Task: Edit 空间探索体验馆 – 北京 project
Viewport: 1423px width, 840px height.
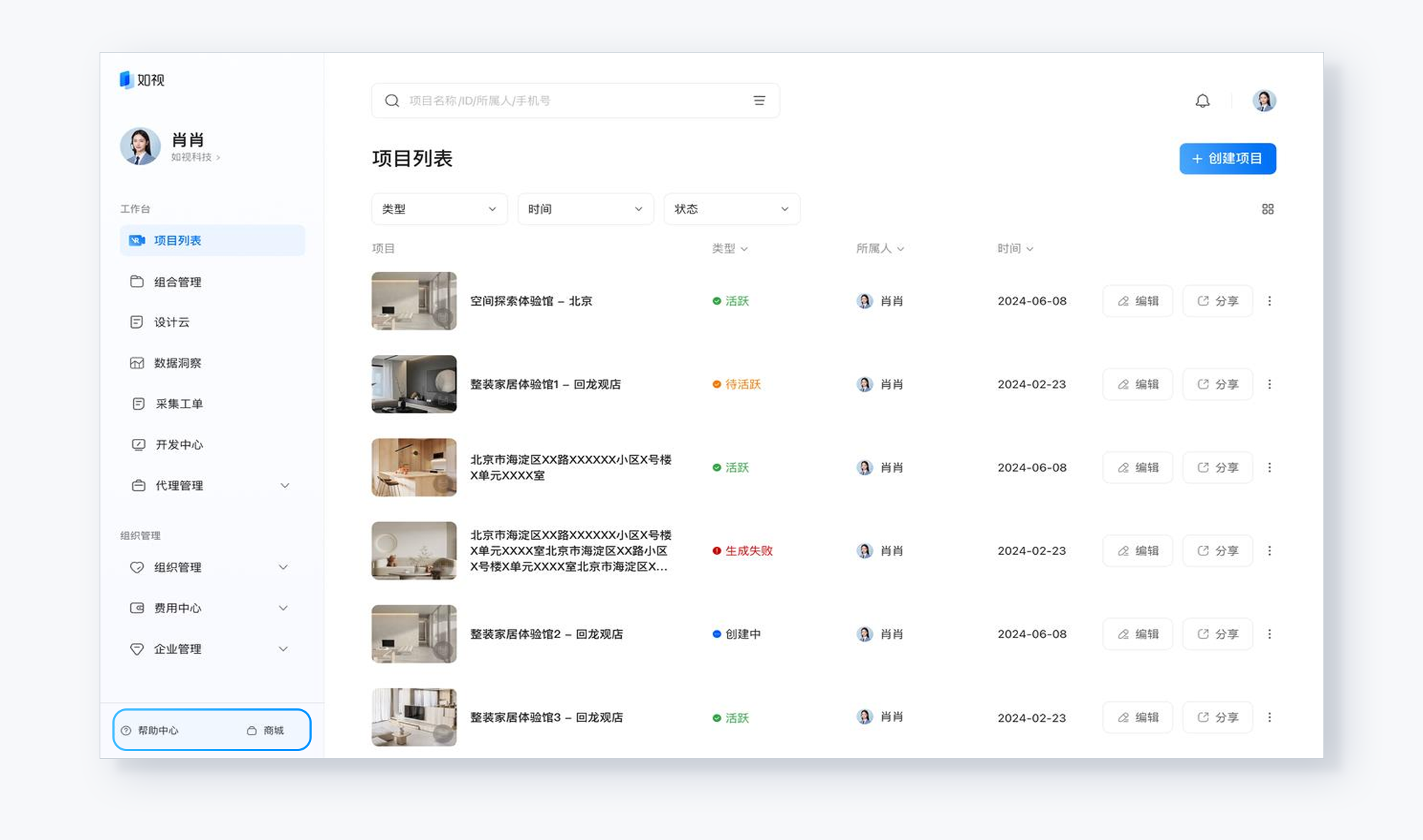Action: tap(1138, 301)
